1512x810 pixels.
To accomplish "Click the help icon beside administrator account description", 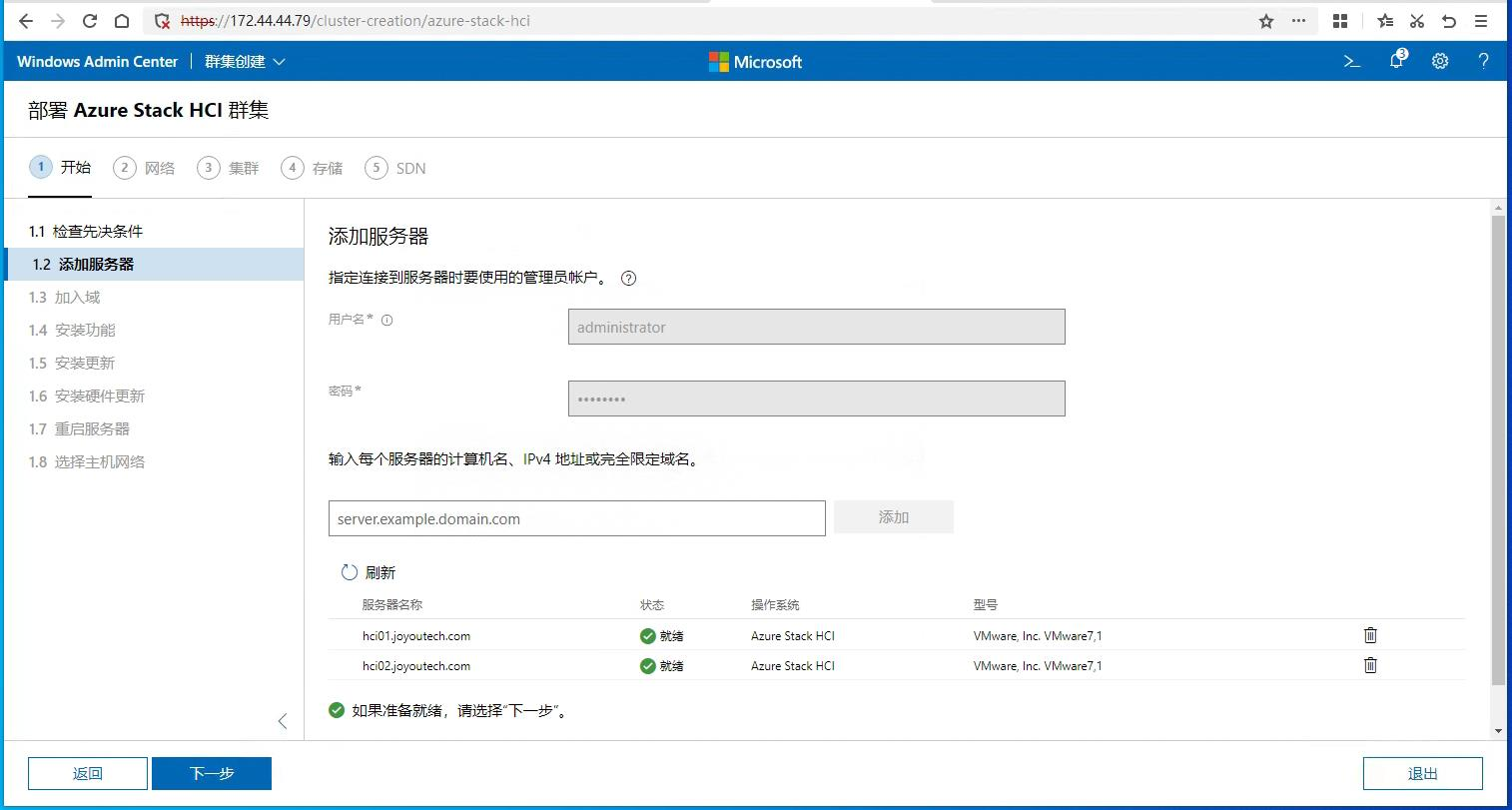I will click(628, 279).
